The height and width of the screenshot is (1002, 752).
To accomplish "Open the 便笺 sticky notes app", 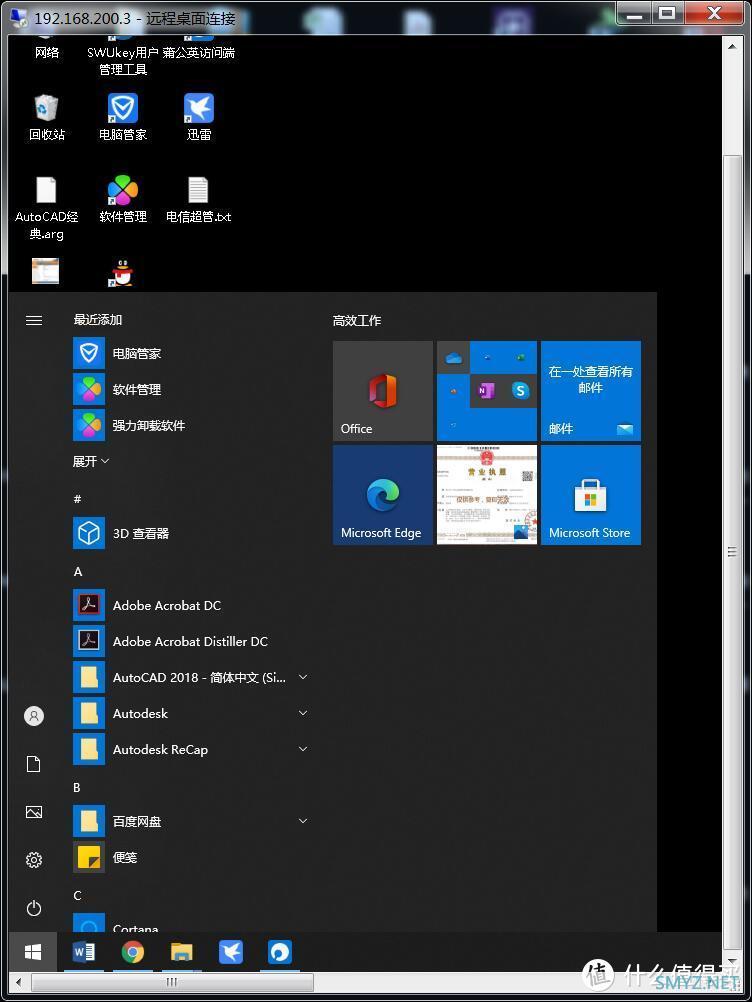I will click(x=192, y=857).
